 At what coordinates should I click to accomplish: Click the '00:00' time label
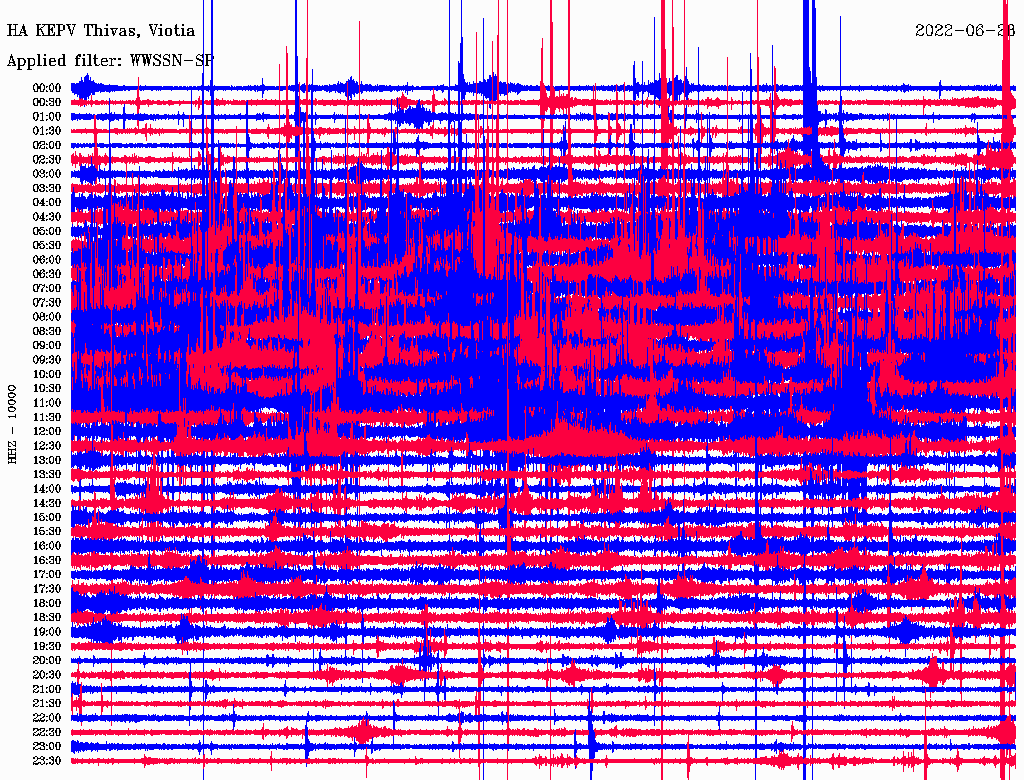click(x=47, y=88)
